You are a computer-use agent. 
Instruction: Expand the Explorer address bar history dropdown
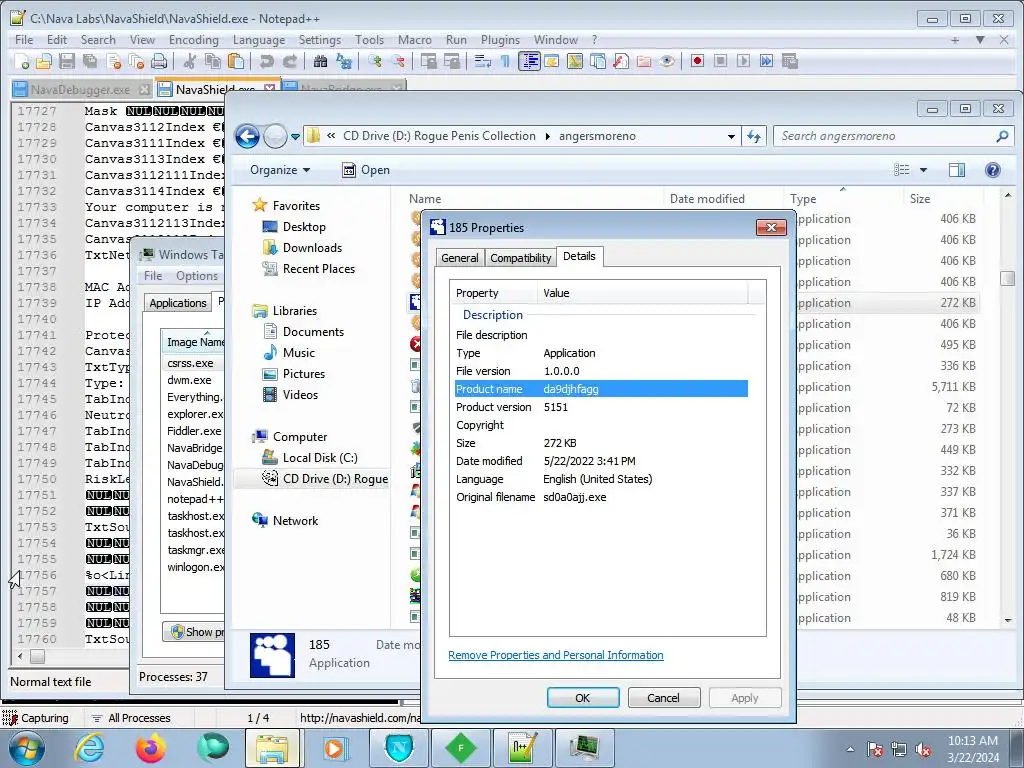coord(731,136)
